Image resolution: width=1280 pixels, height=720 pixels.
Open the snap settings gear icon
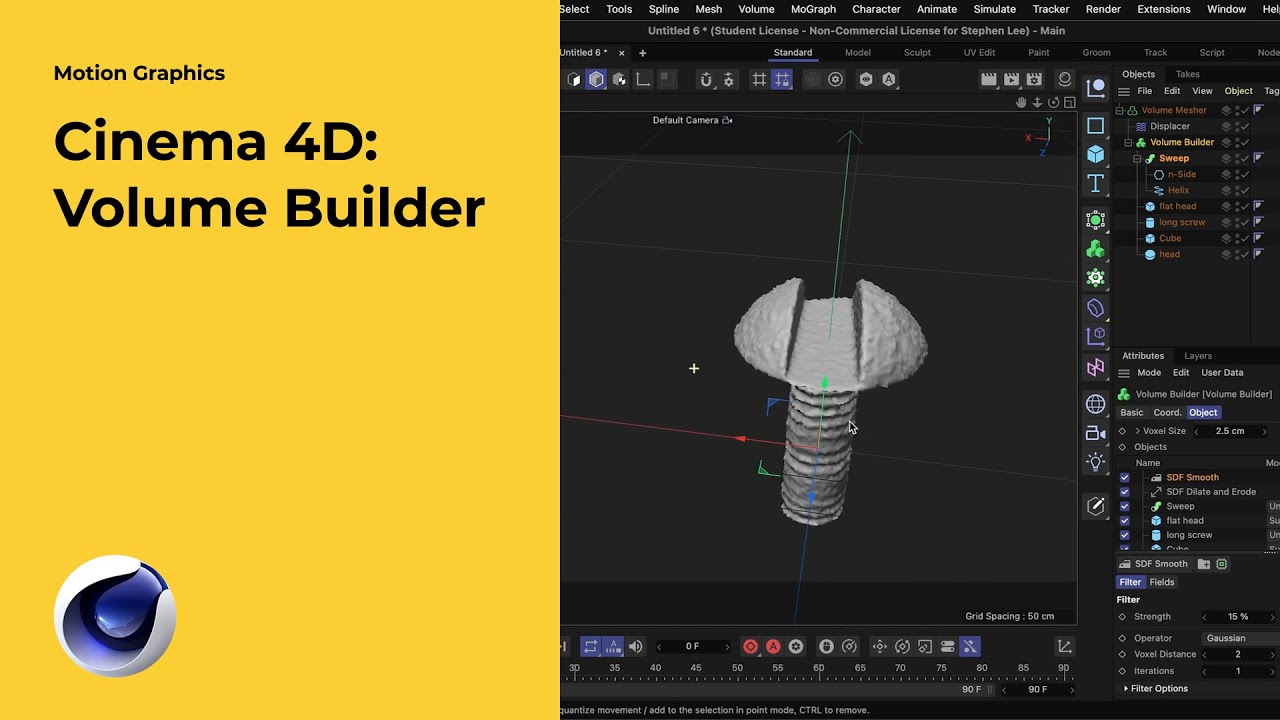pos(728,79)
